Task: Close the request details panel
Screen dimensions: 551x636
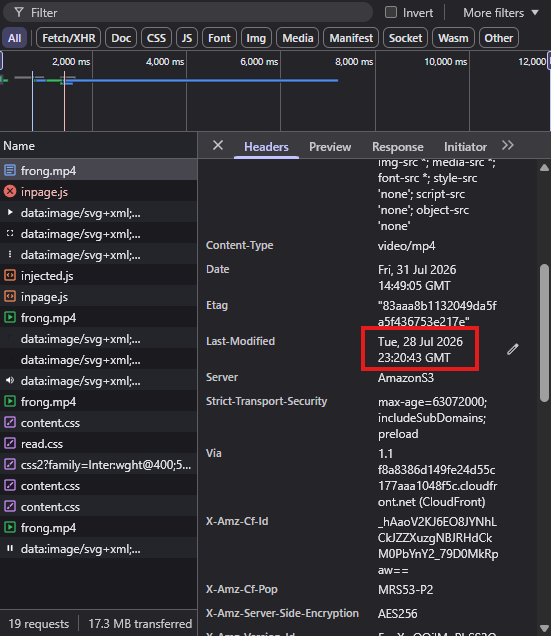Action: click(x=218, y=145)
